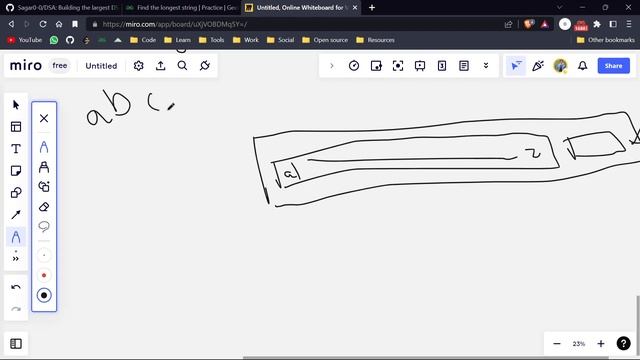Select the cursor tool in Miro toolbar
This screenshot has width=640, height=360.
click(x=16, y=105)
